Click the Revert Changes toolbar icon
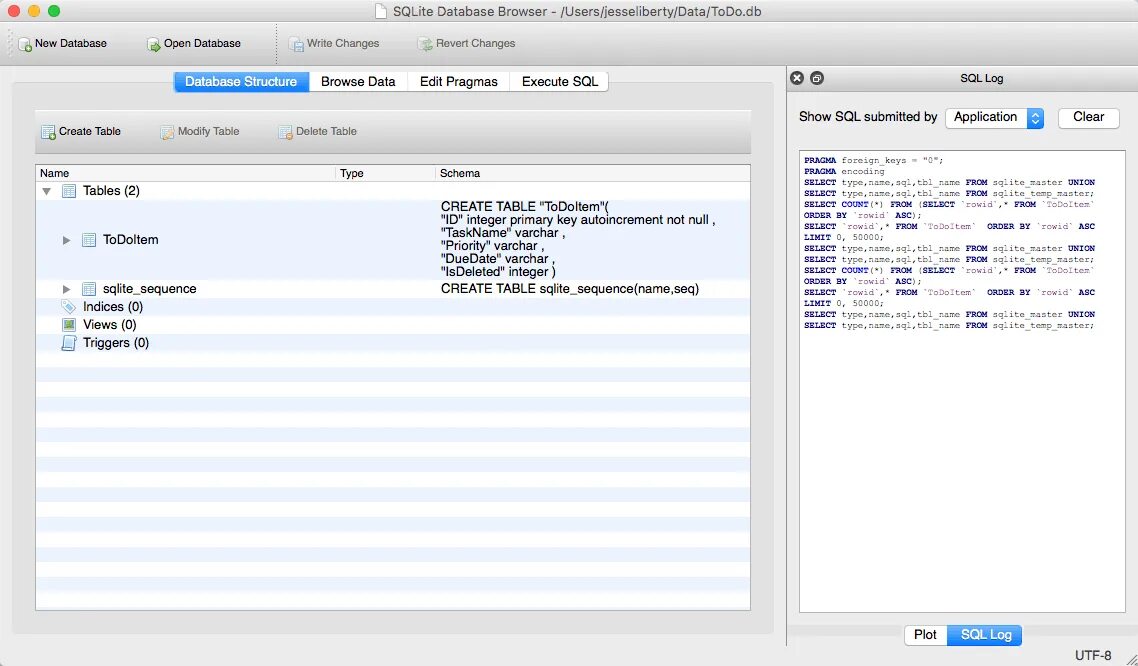Screen dimensions: 1138x666 tap(425, 44)
